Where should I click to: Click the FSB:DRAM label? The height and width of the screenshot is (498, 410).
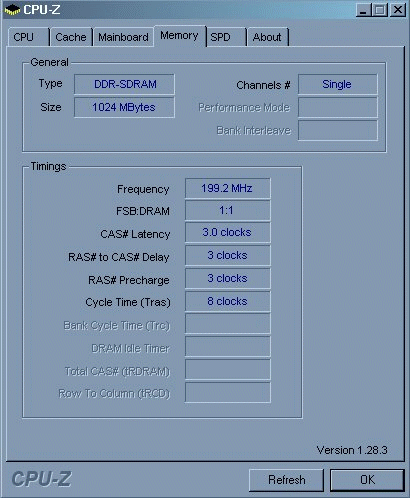[143, 211]
